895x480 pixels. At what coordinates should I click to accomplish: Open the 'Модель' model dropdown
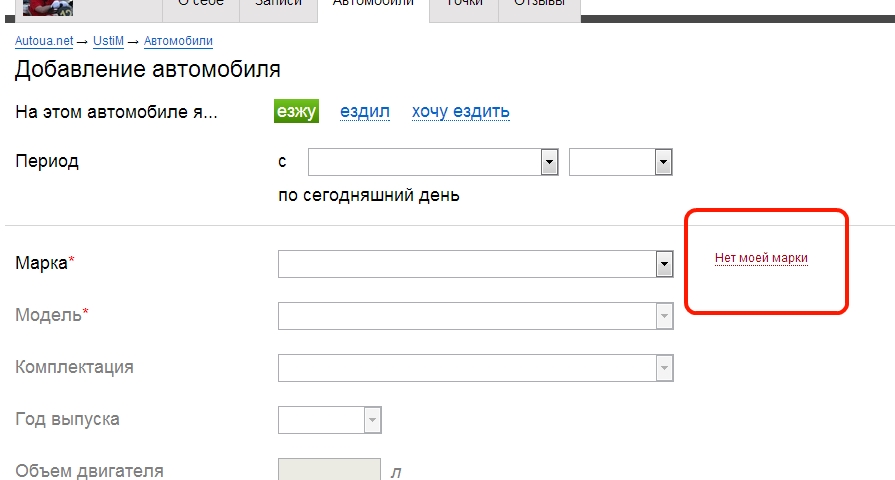[x=475, y=316]
